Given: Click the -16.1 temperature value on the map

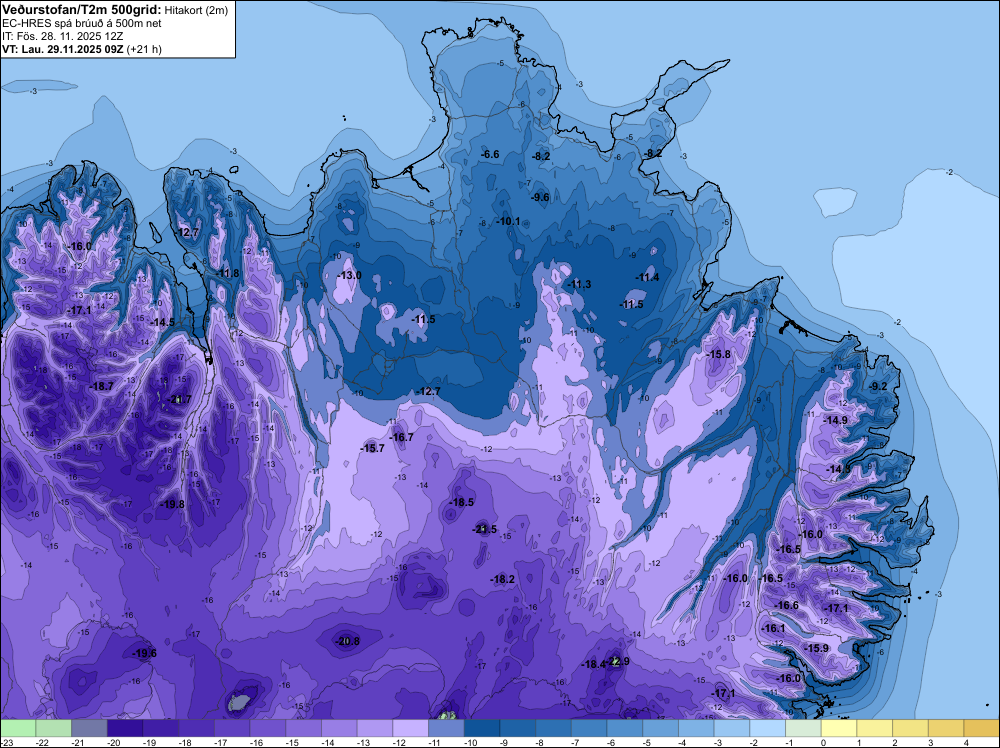Looking at the screenshot, I should (x=774, y=628).
